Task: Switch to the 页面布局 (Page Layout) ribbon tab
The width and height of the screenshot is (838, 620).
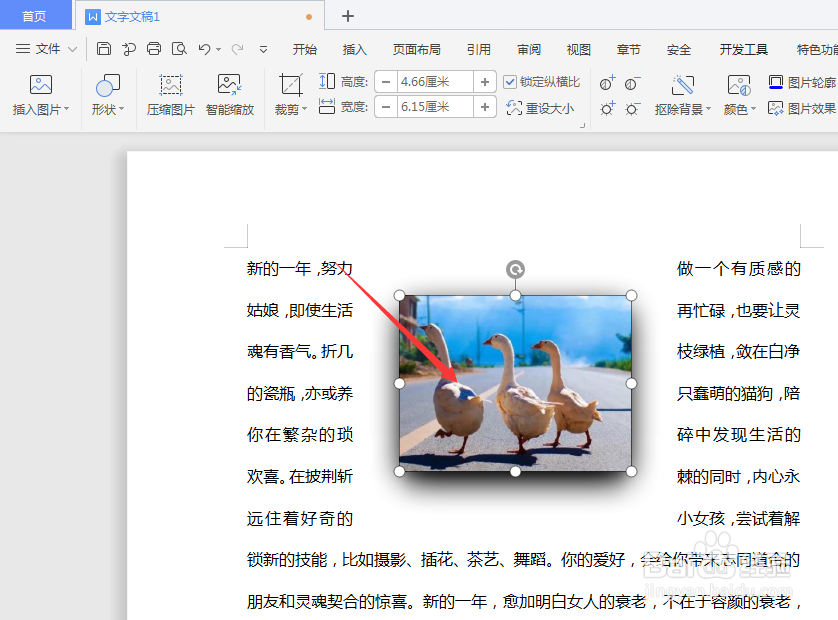Action: click(x=415, y=47)
